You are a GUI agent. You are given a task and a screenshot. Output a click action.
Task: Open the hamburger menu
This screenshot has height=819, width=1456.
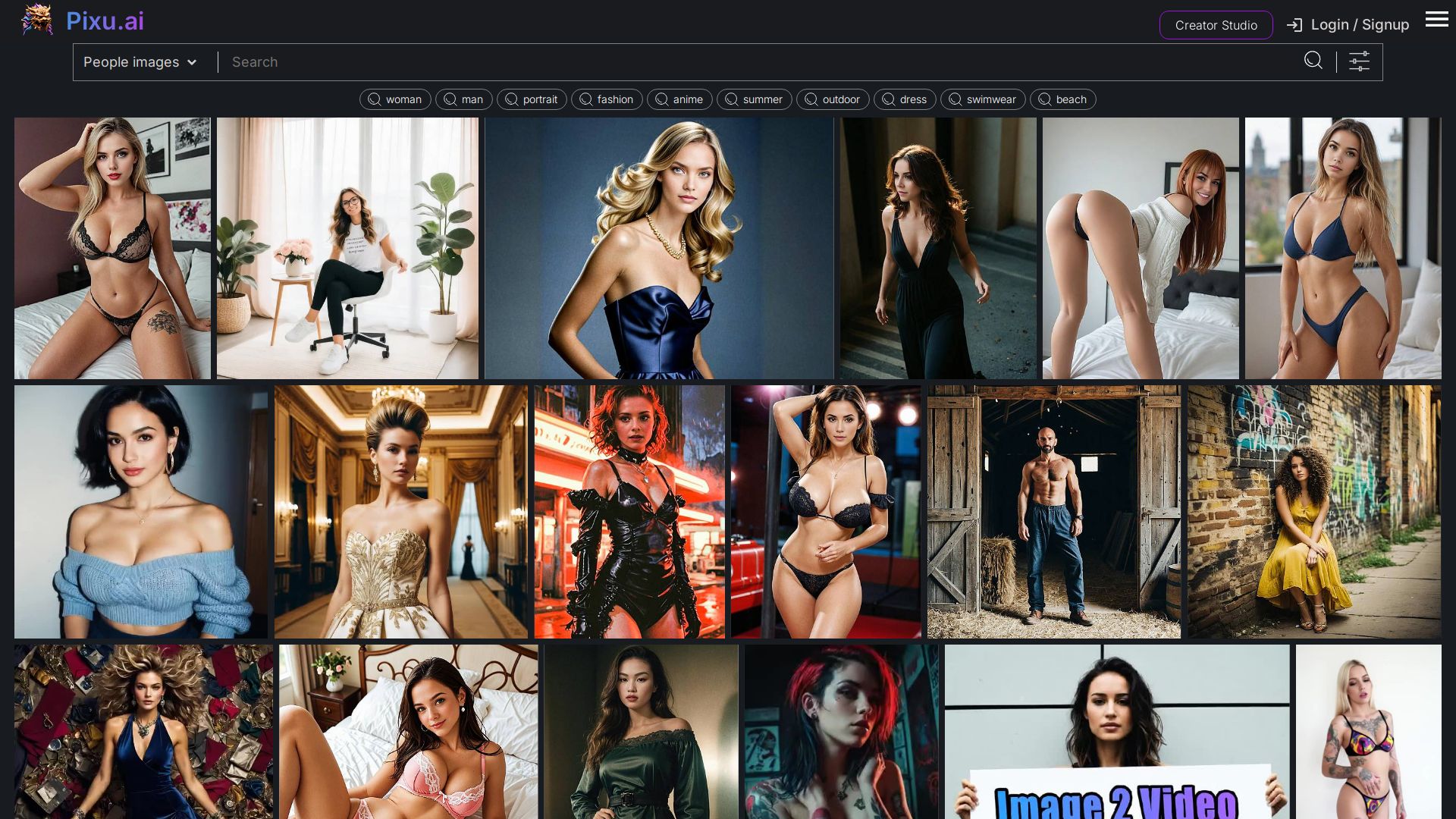1436,20
